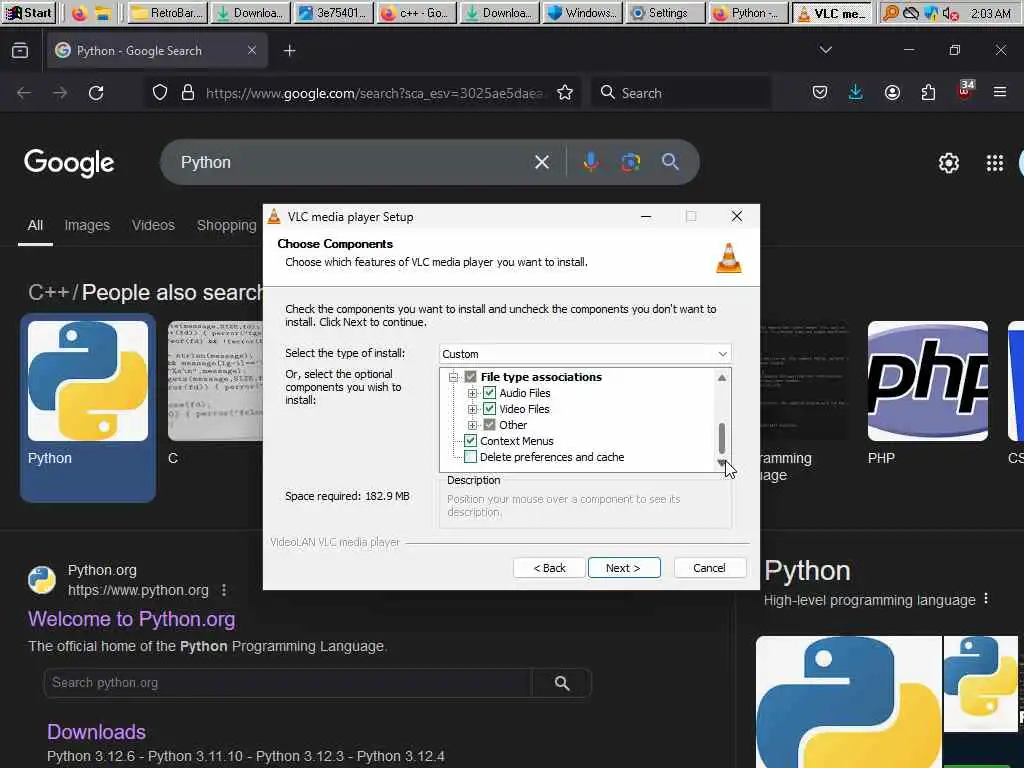
Task: Go back one page in Firefox
Action: [x=24, y=93]
